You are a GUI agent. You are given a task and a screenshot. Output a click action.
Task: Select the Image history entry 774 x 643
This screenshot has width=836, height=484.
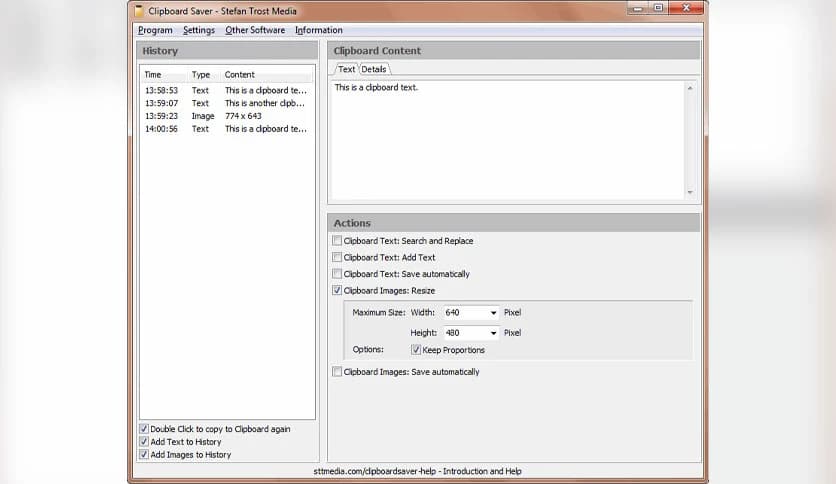pyautogui.click(x=227, y=116)
